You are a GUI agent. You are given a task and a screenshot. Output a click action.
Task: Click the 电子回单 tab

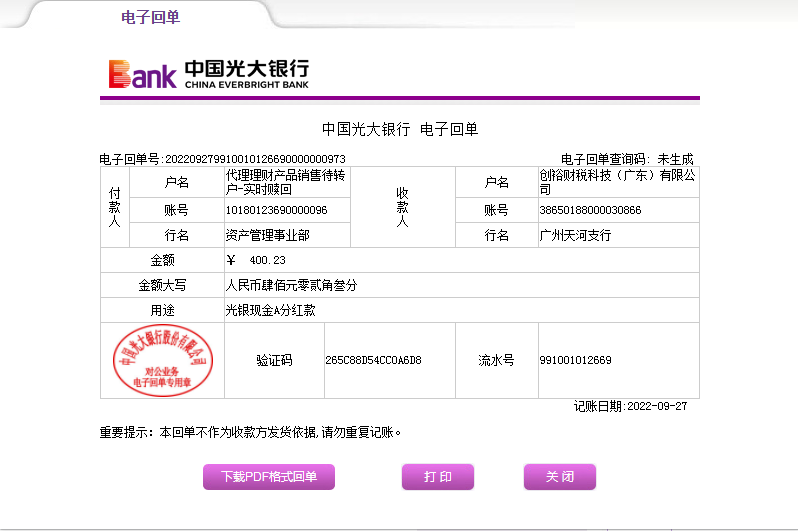[150, 17]
